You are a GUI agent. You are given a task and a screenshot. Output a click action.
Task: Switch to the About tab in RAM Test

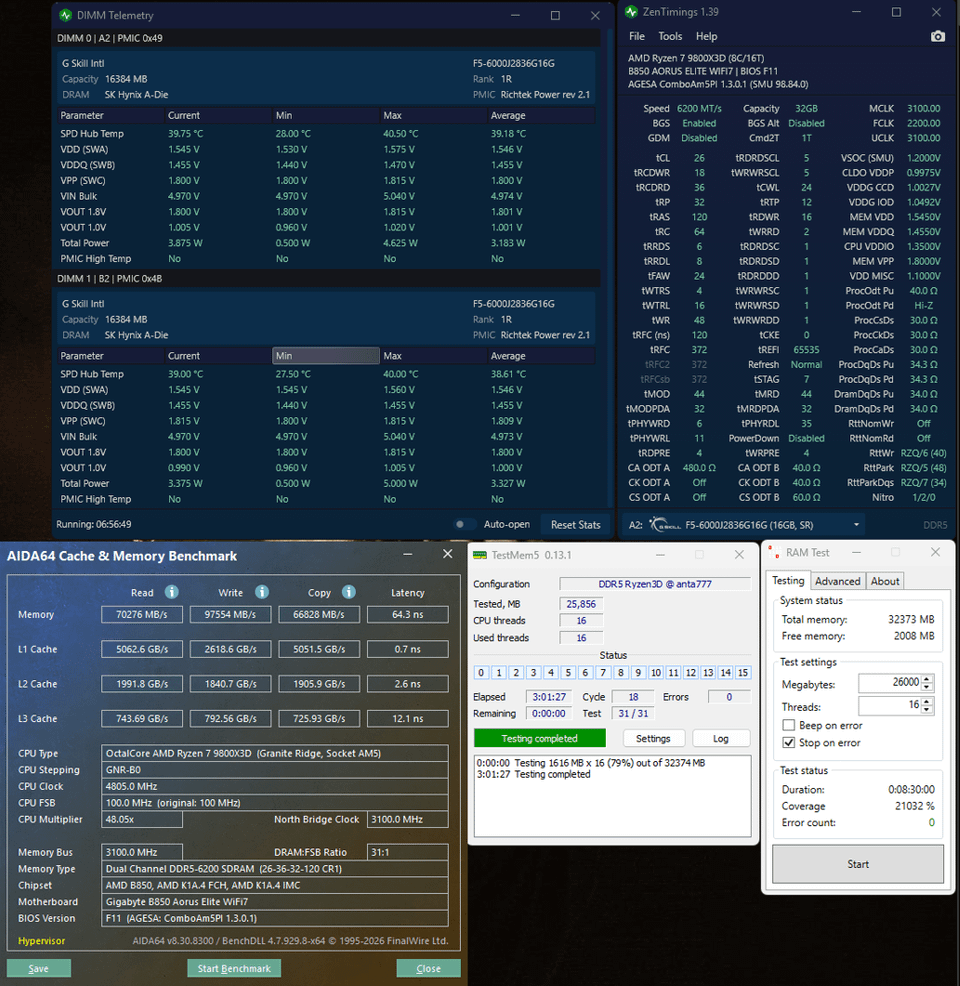(x=885, y=582)
